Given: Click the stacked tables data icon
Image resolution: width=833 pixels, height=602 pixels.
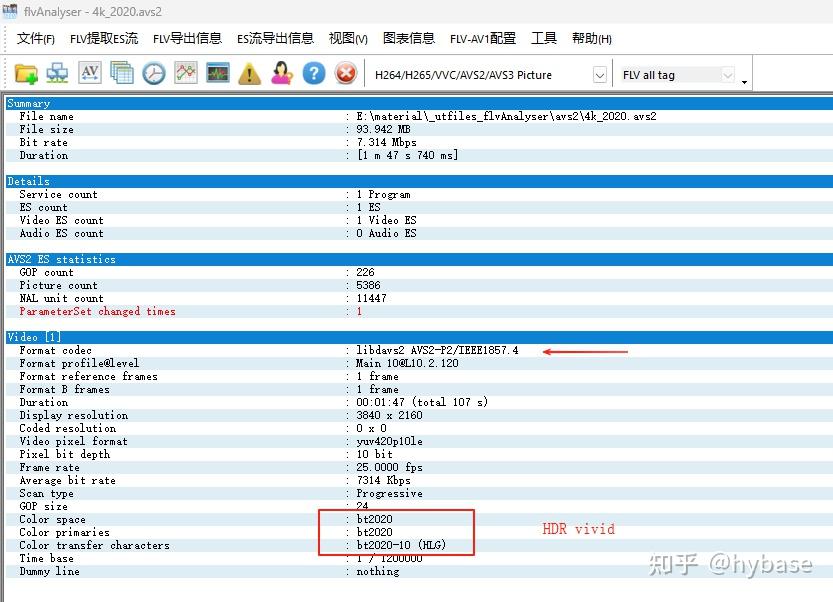Looking at the screenshot, I should pyautogui.click(x=120, y=72).
